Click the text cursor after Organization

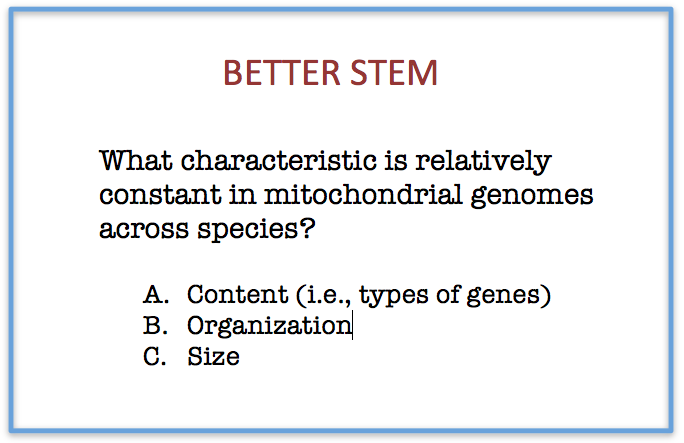[x=352, y=326]
